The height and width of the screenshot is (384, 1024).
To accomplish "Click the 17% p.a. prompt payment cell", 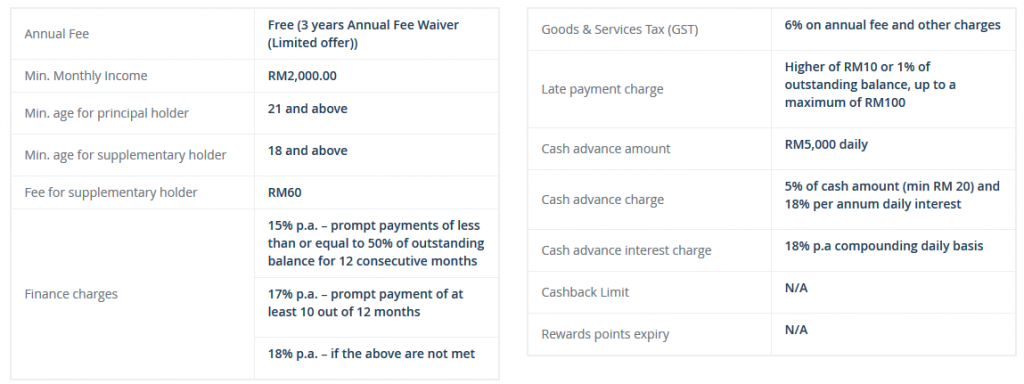I will [376, 307].
